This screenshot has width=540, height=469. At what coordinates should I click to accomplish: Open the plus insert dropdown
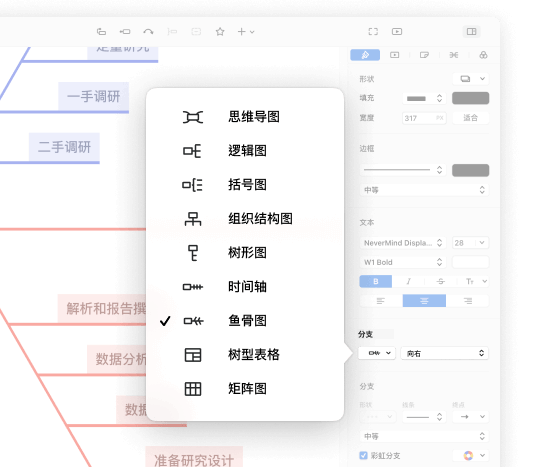point(246,32)
